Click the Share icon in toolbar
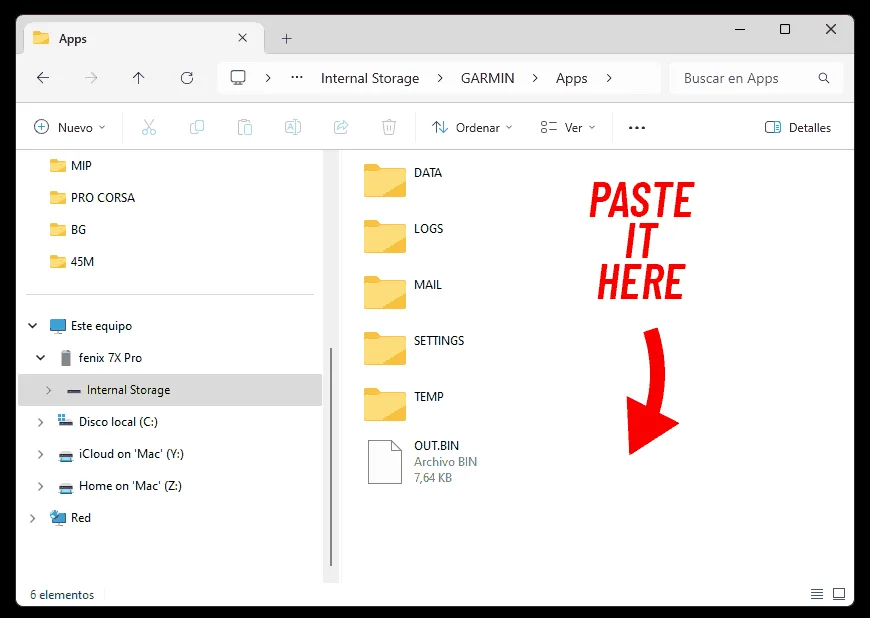Screen dimensions: 870x618 click(x=341, y=127)
